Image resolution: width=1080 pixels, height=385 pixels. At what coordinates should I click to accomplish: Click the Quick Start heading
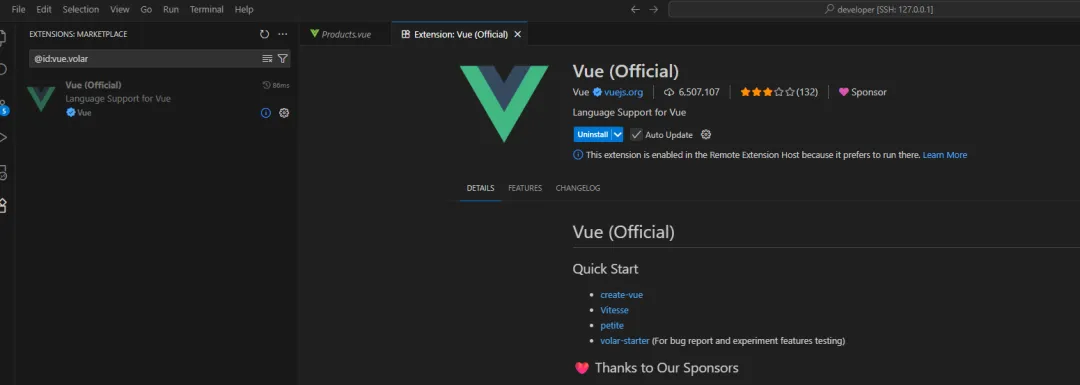605,269
